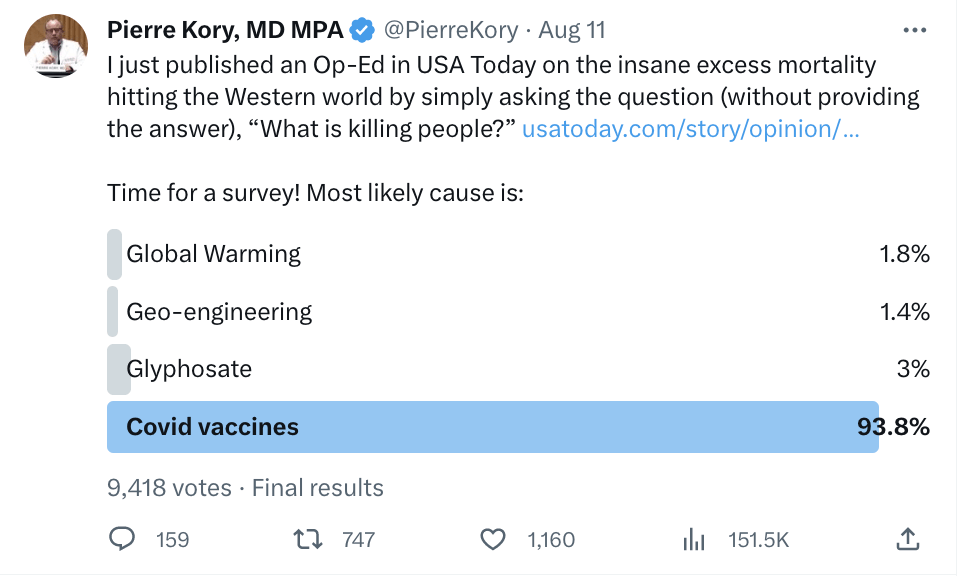This screenshot has width=976, height=576.
Task: Open the view analytics bar chart icon
Action: 694,540
